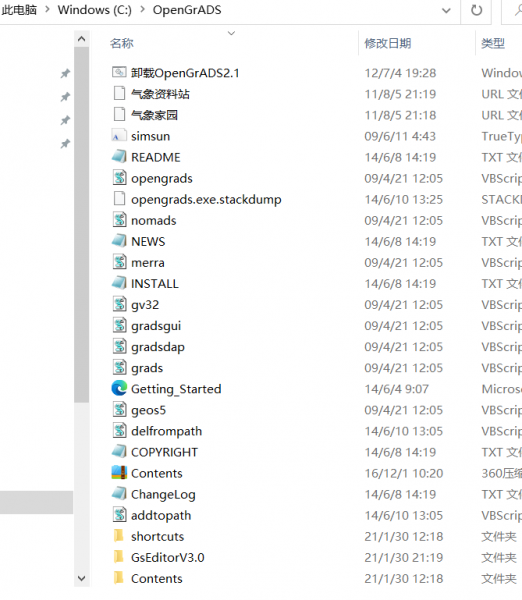Click the simsun font file icon
Image resolution: width=522 pixels, height=600 pixels.
click(x=119, y=136)
